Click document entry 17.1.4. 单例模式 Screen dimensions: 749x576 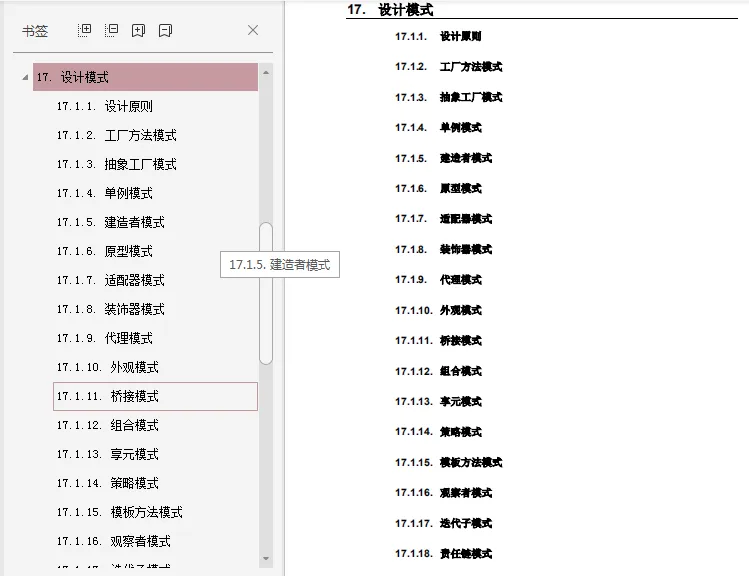(438, 128)
